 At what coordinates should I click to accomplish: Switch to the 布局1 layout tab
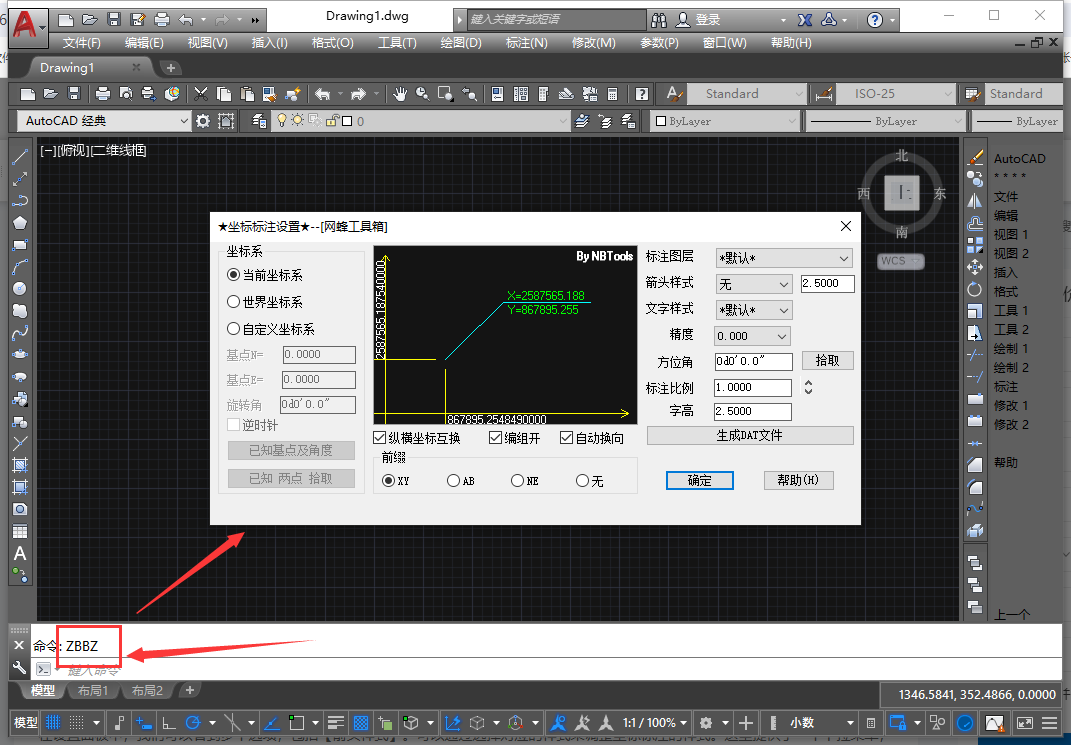click(92, 691)
